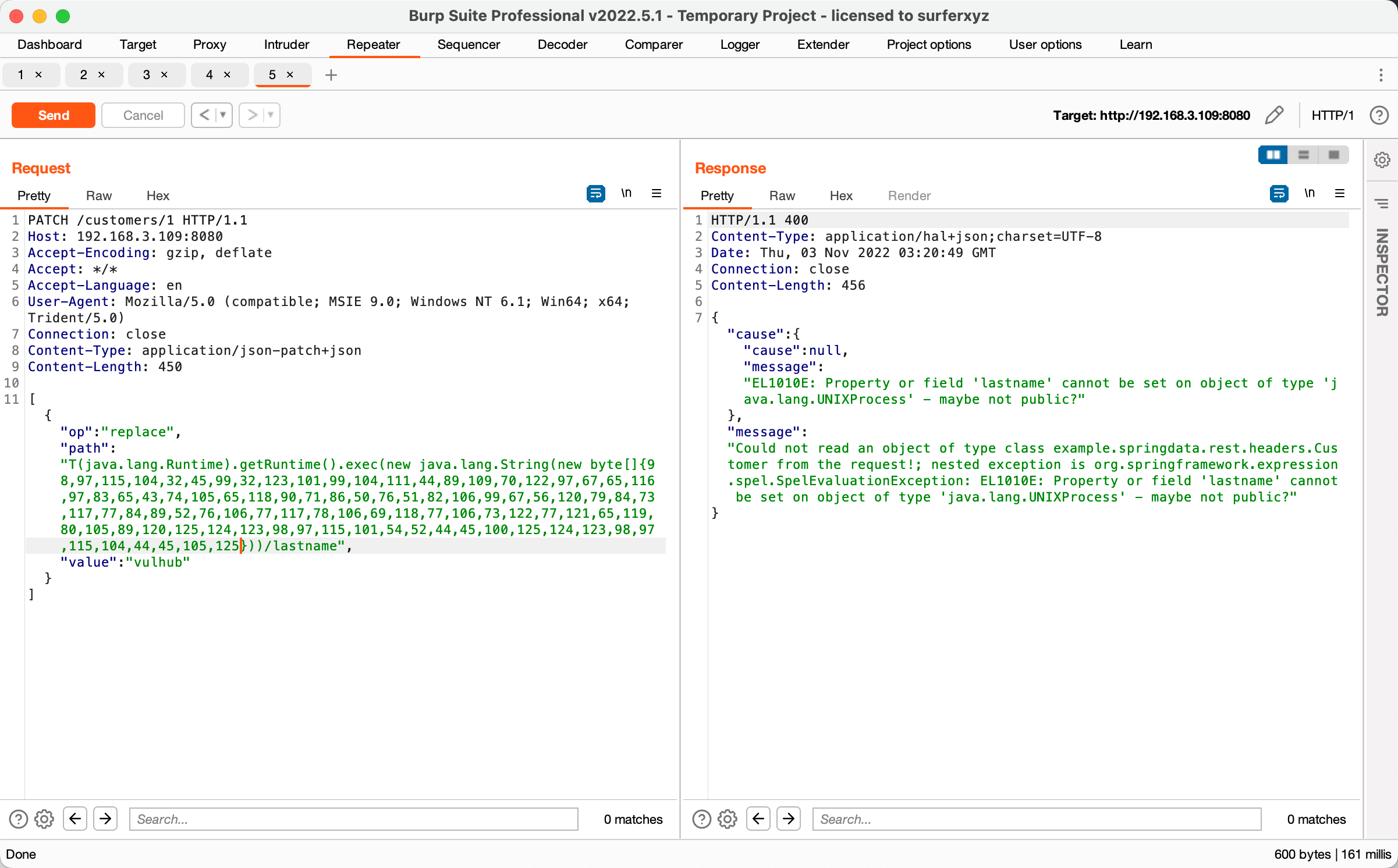Go to next match in response search
Image resolution: width=1398 pixels, height=868 pixels.
coord(789,819)
